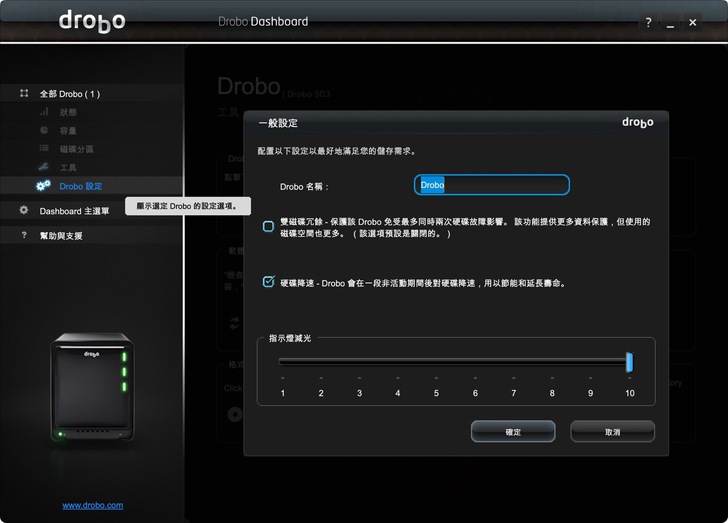The height and width of the screenshot is (523, 728).
Task: Close the Drobo Dashboard window
Action: tap(692, 22)
